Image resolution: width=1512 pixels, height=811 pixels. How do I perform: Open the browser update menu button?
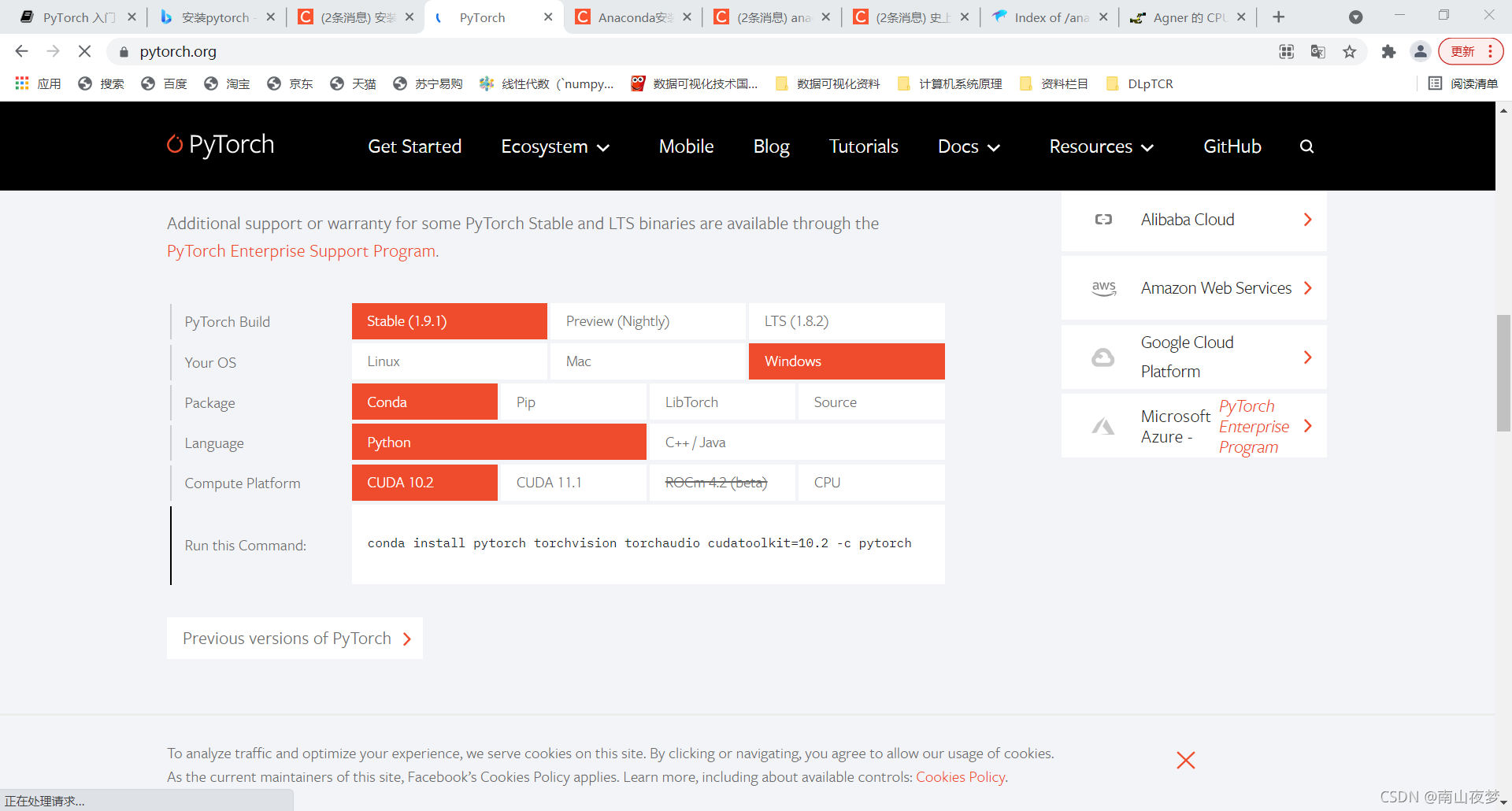click(1470, 52)
